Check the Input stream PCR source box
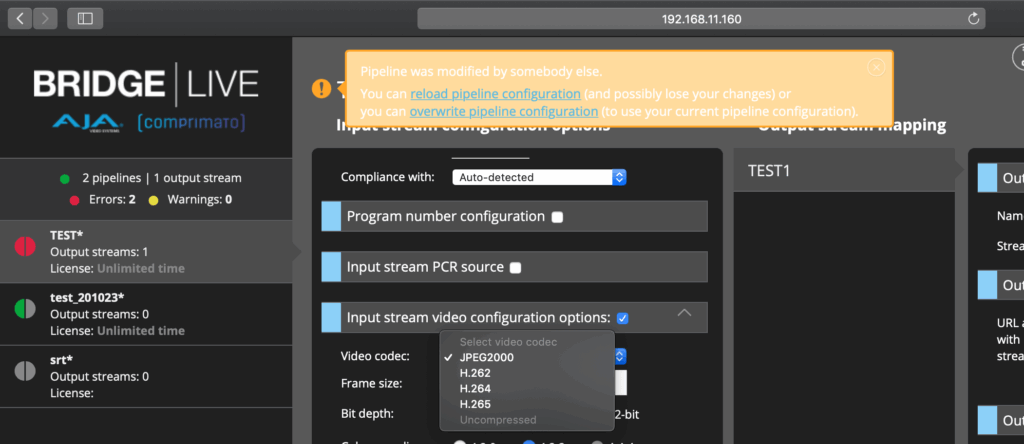Image resolution: width=1024 pixels, height=444 pixels. point(515,267)
